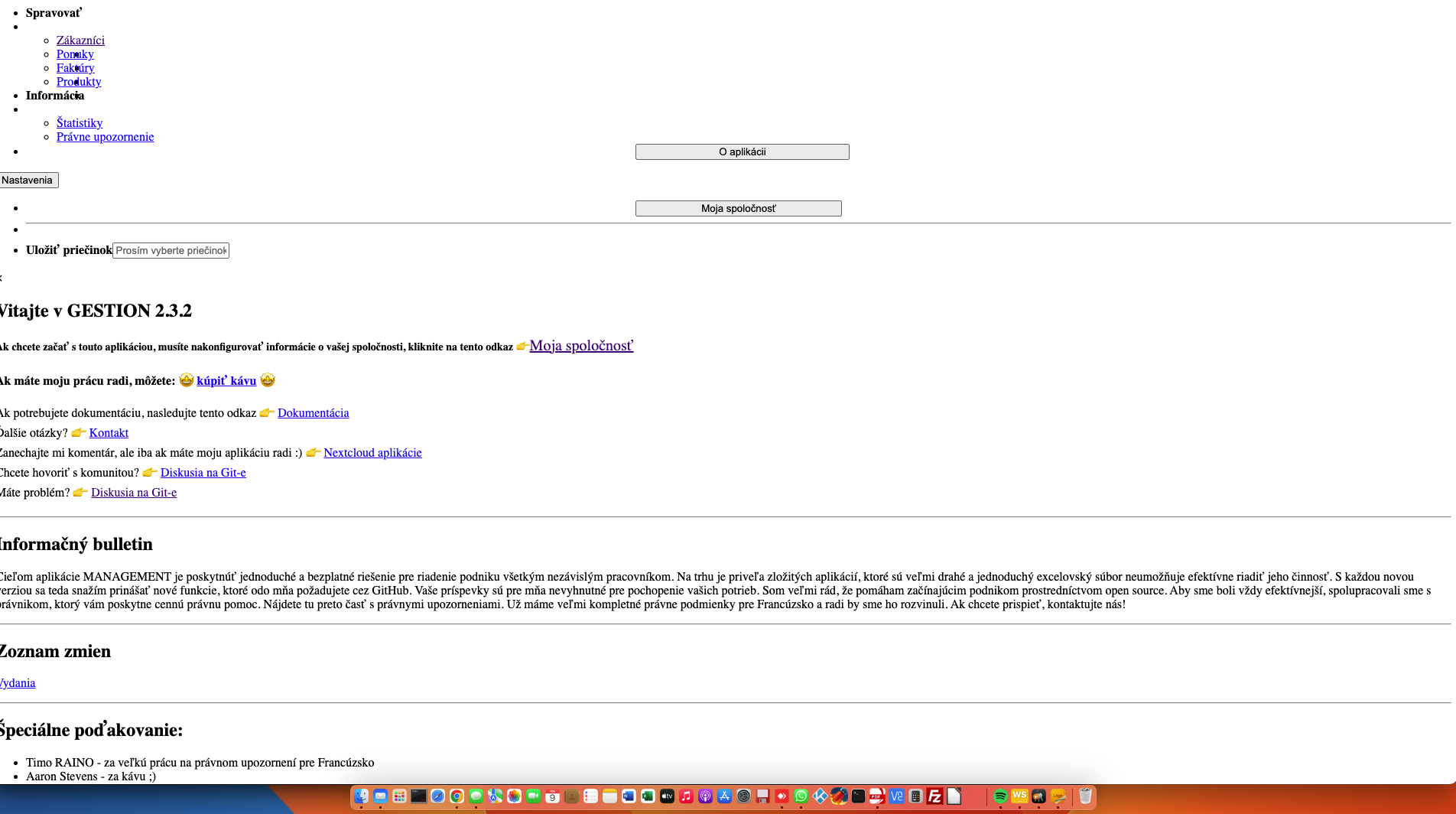Go to Faktúry

click(75, 68)
